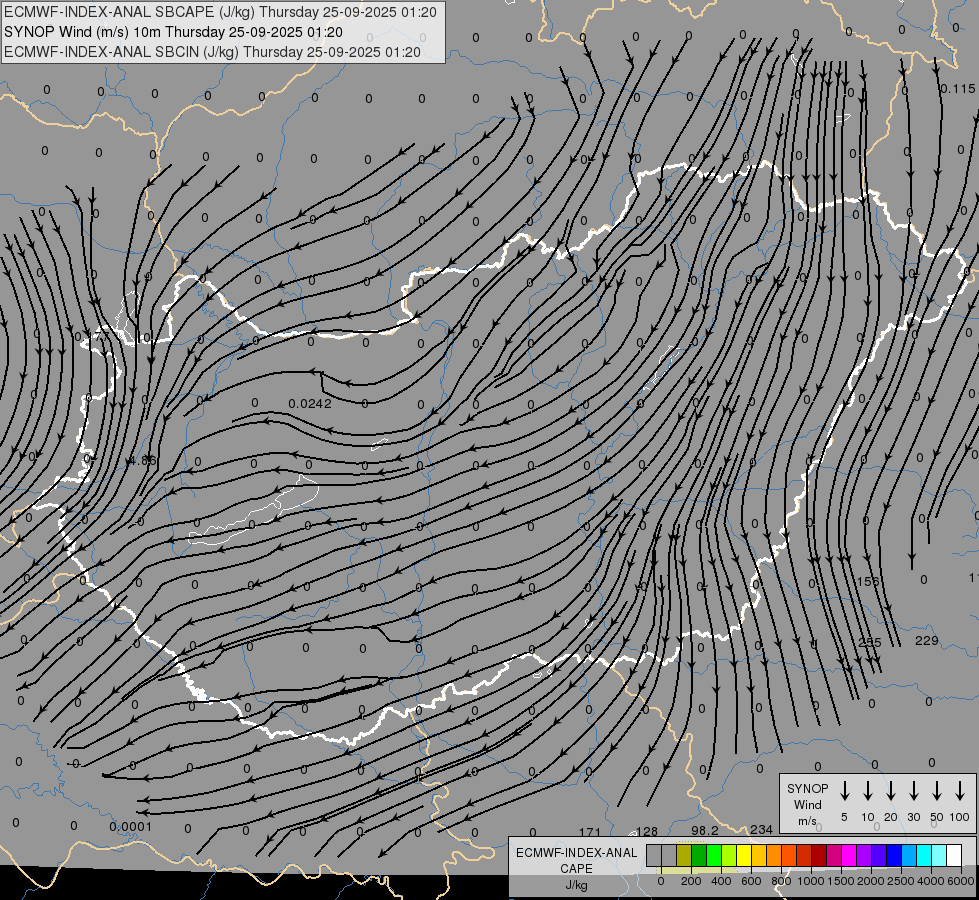Click the 'SYNOP Wind m/s' legend label

click(x=807, y=804)
